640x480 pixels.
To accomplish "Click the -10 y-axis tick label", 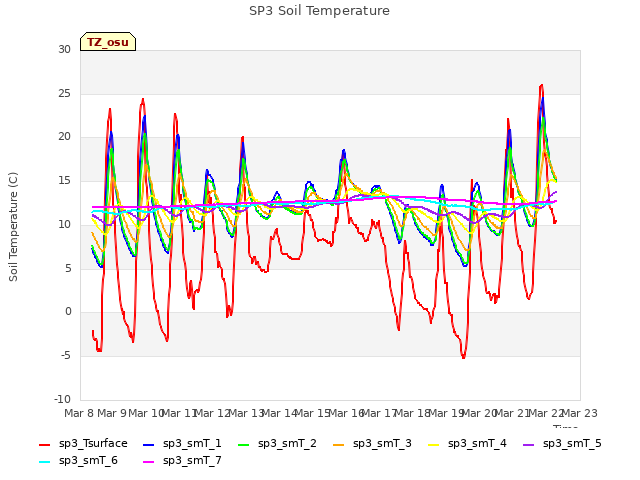I will coord(62,399).
